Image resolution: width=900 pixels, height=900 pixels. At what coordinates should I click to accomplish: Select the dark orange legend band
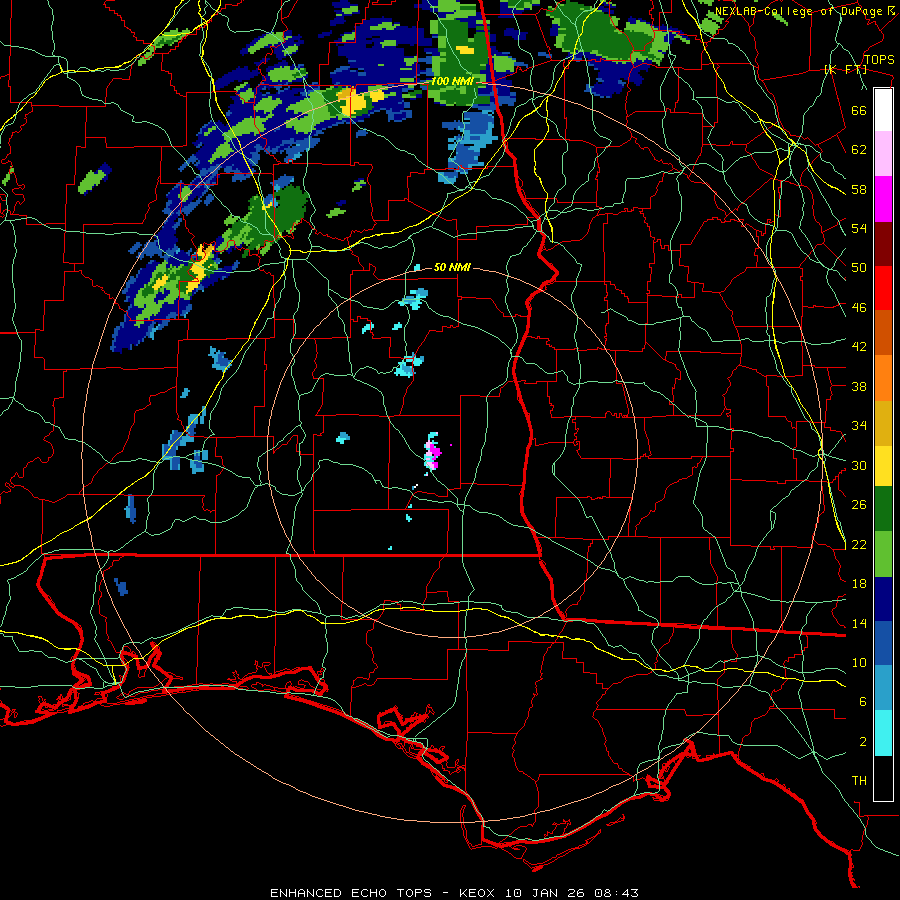point(883,333)
